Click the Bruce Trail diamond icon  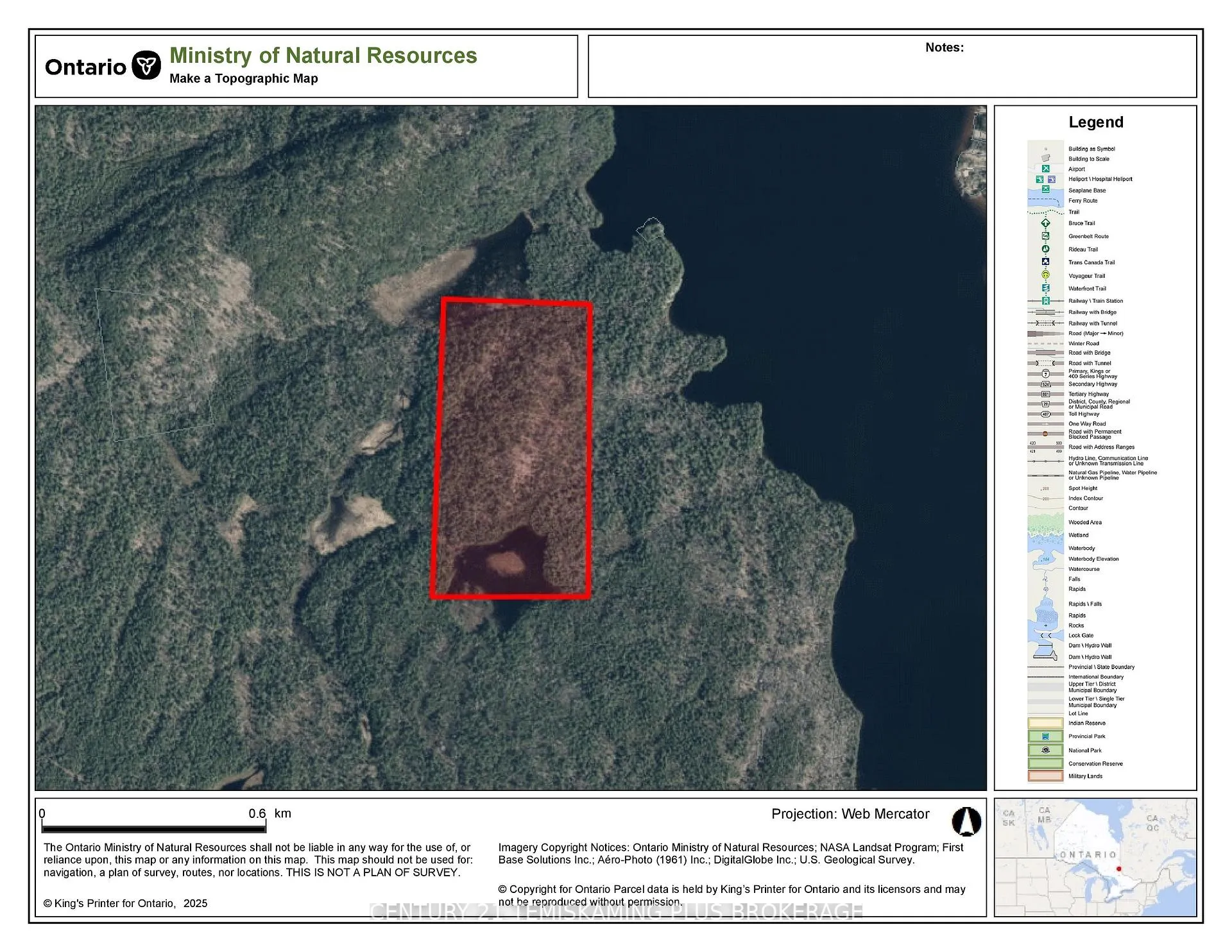(1045, 223)
